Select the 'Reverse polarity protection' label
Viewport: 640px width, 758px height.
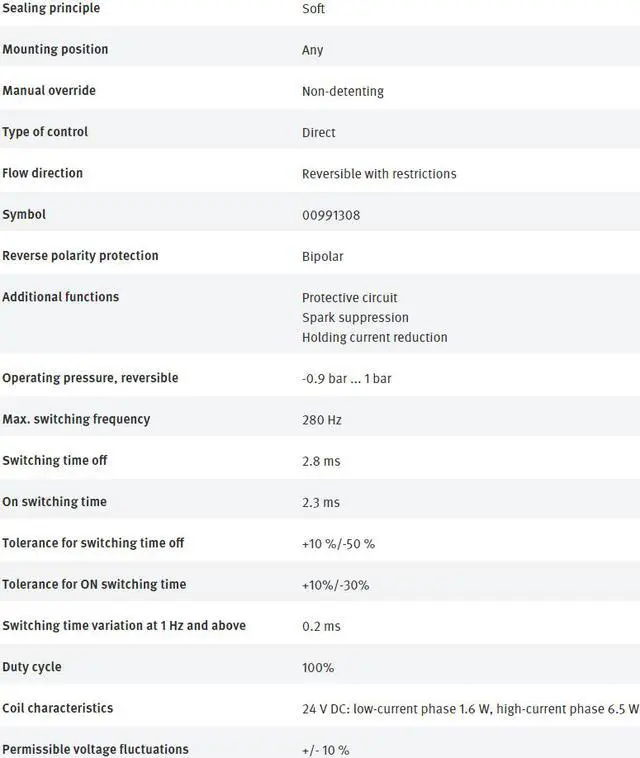pyautogui.click(x=80, y=255)
